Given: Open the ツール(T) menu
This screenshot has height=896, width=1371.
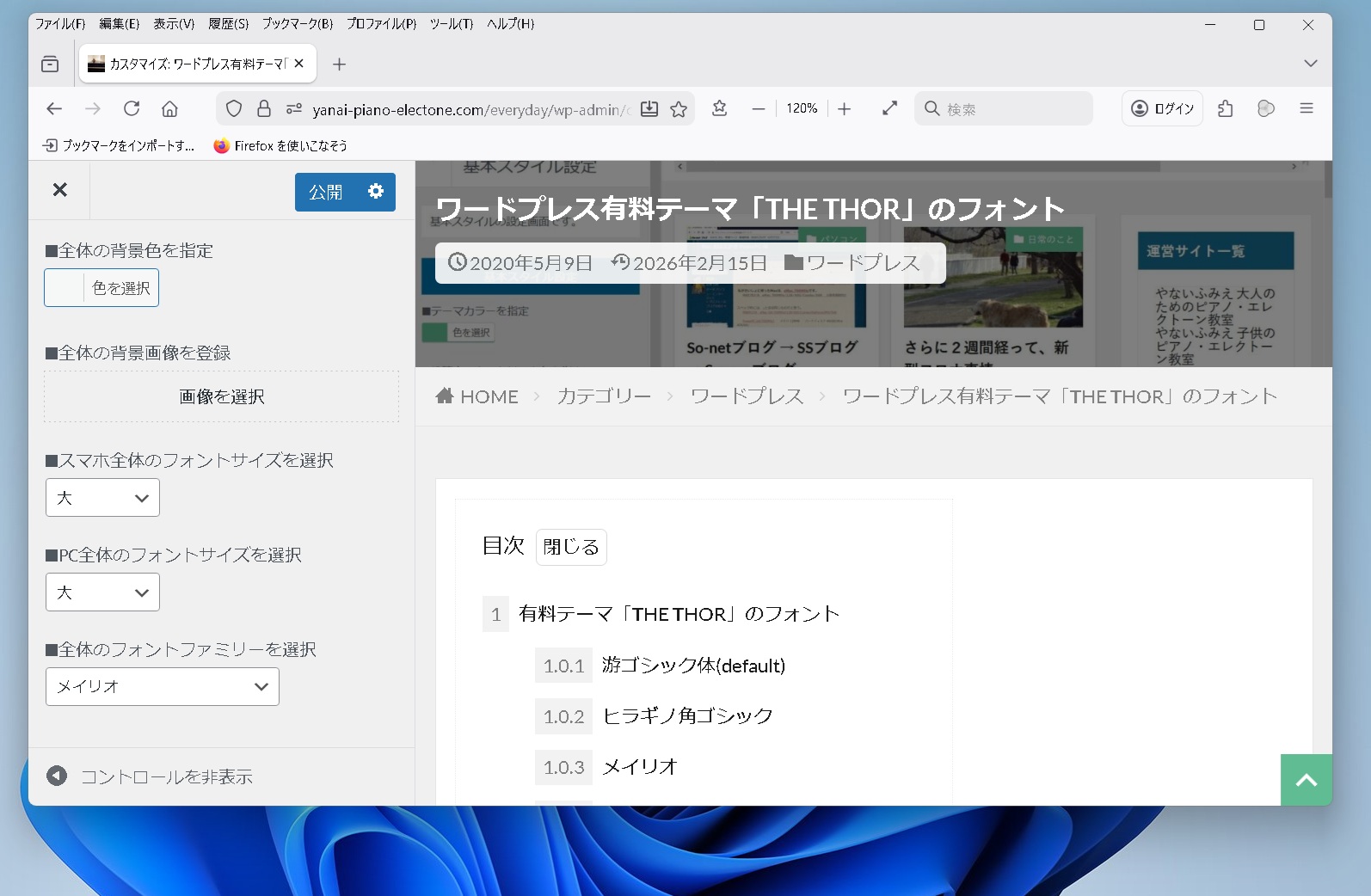Looking at the screenshot, I should (451, 24).
